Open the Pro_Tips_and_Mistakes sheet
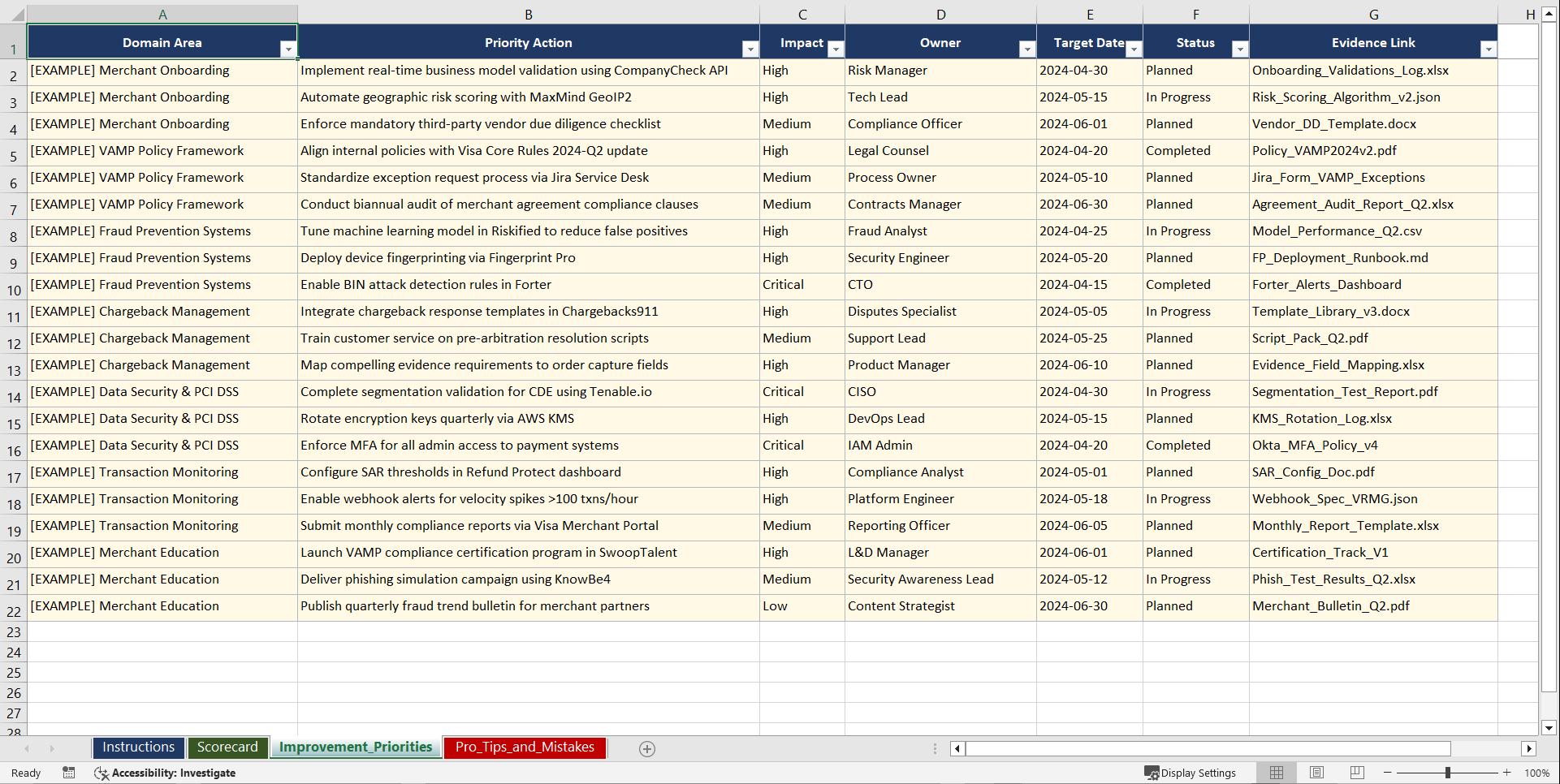 pyautogui.click(x=524, y=747)
